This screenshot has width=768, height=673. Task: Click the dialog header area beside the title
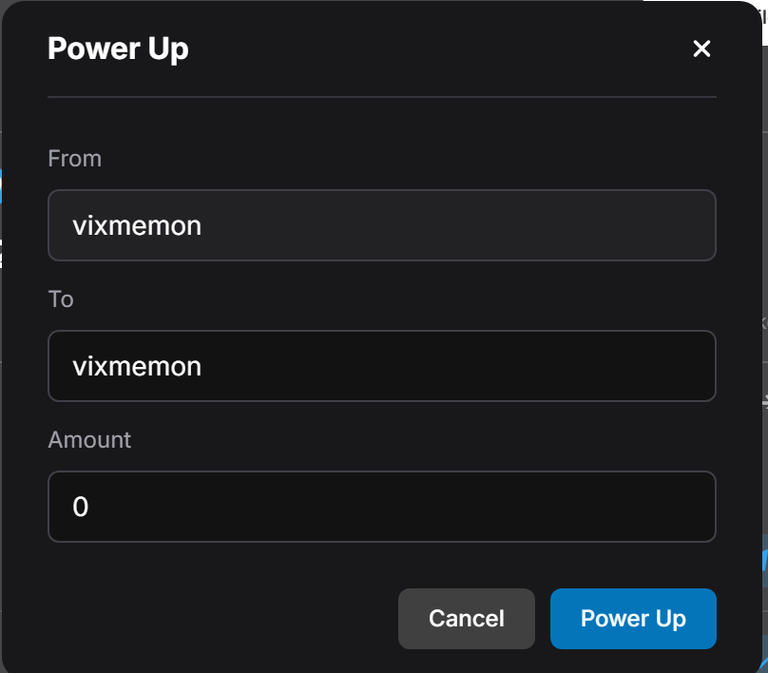pos(441,49)
